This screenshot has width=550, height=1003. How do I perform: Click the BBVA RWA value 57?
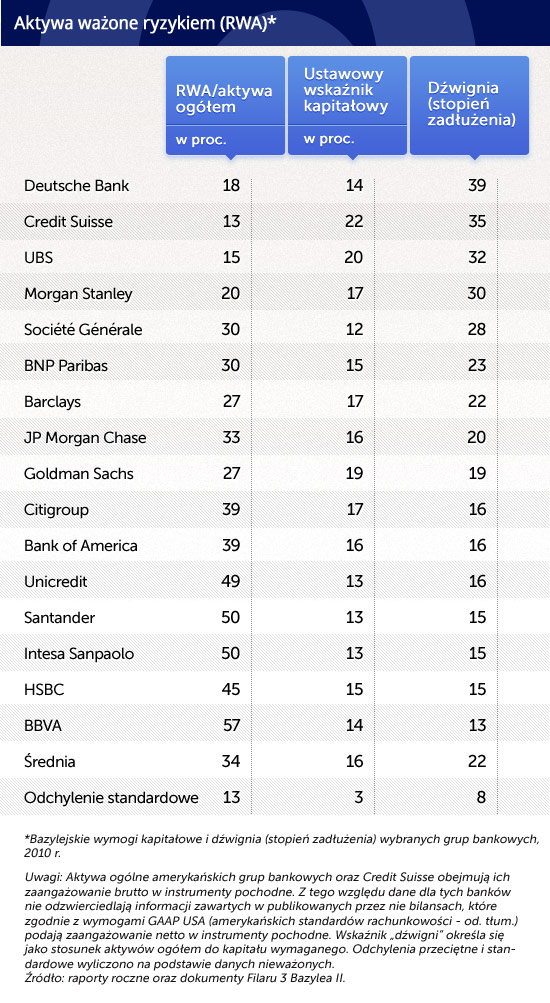231,725
